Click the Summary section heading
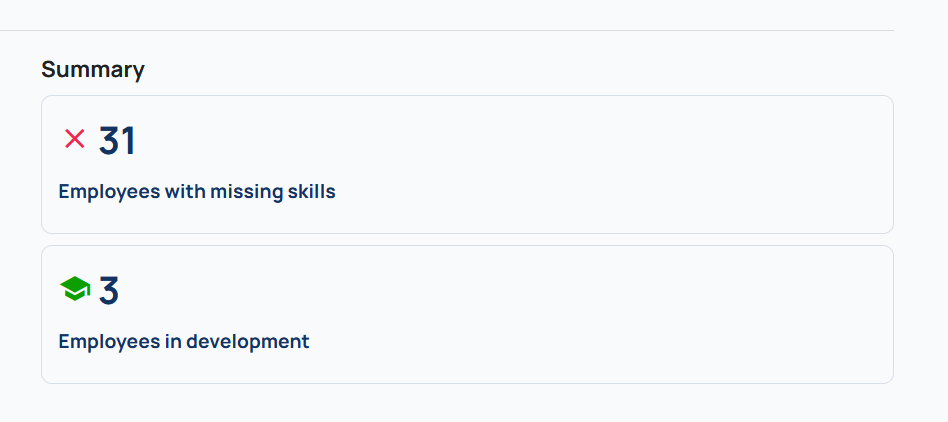948x422 pixels. (93, 69)
